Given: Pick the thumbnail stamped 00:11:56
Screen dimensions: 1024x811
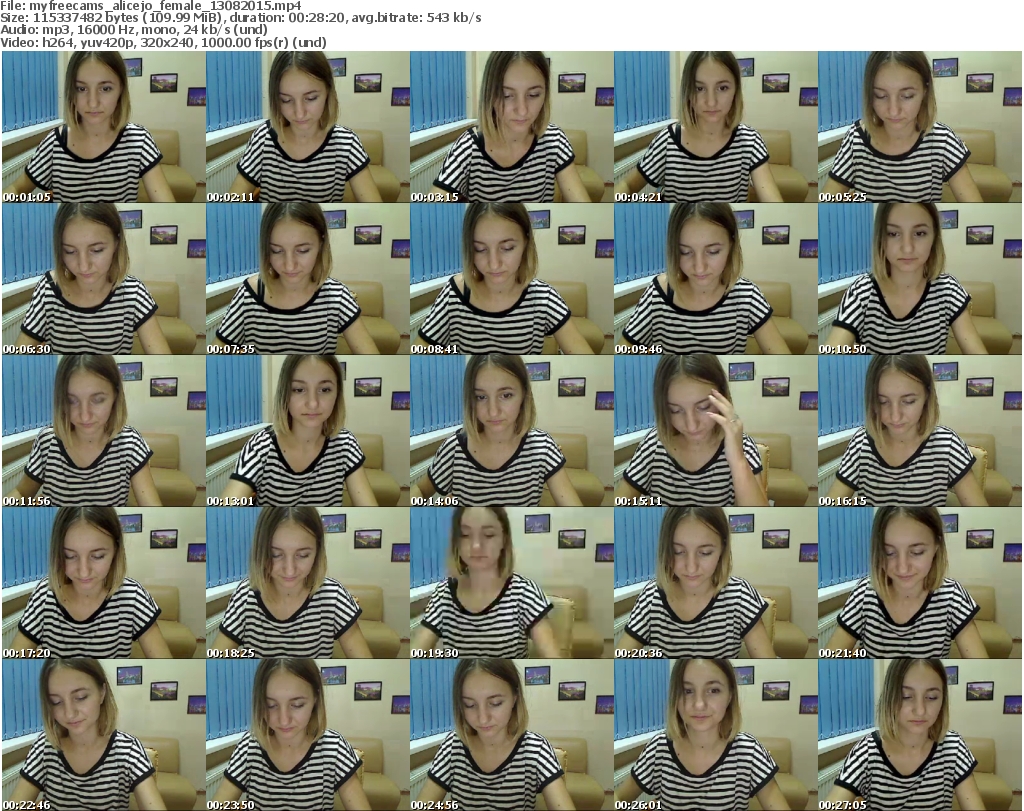Looking at the screenshot, I should [104, 431].
